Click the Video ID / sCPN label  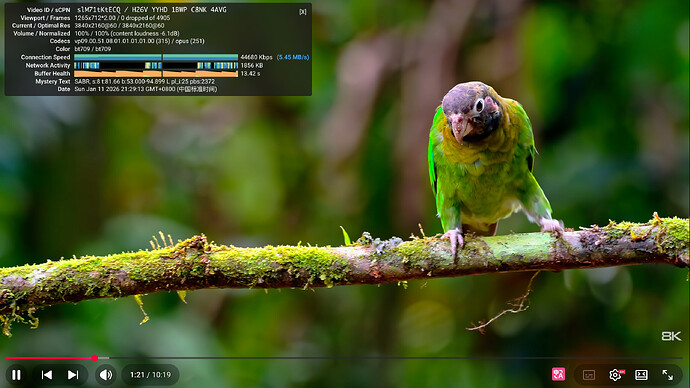pyautogui.click(x=48, y=10)
